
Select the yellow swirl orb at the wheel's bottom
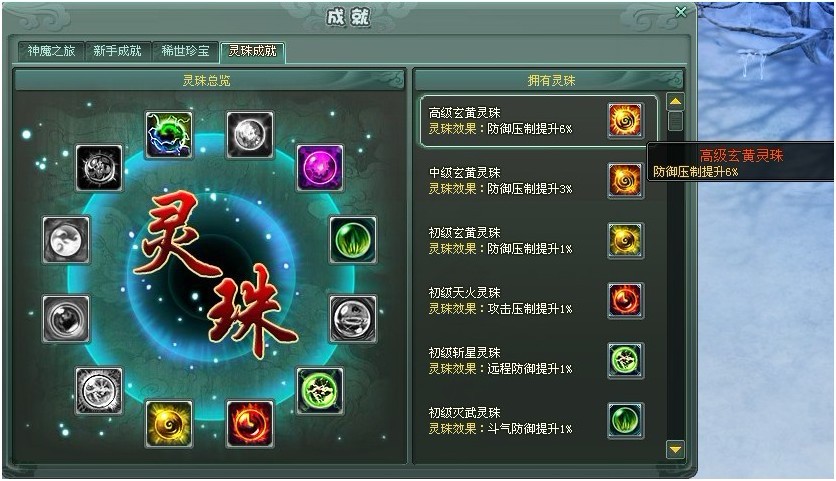tap(169, 424)
